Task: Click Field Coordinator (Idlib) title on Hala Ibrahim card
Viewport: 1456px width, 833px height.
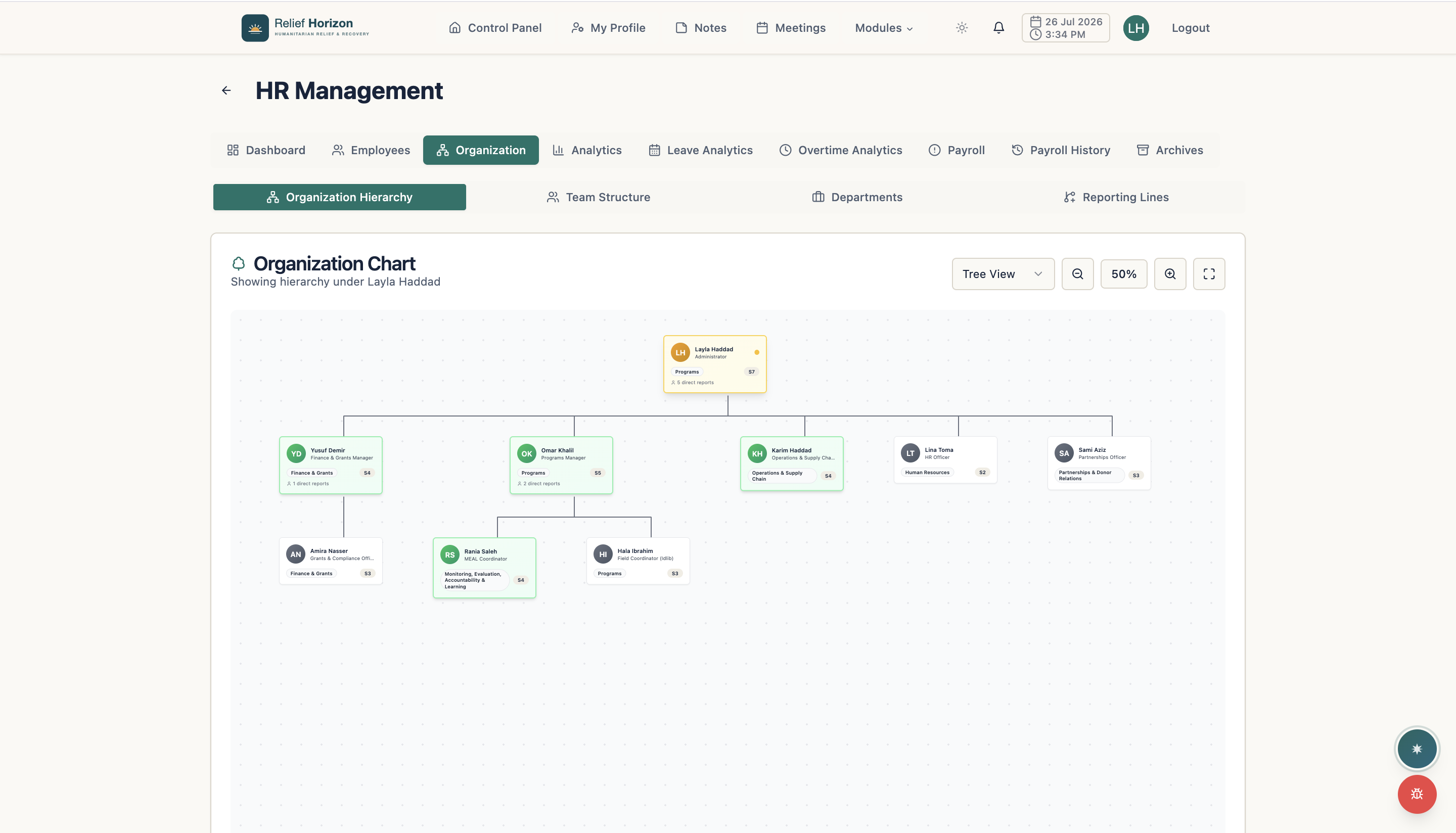Action: 645,559
